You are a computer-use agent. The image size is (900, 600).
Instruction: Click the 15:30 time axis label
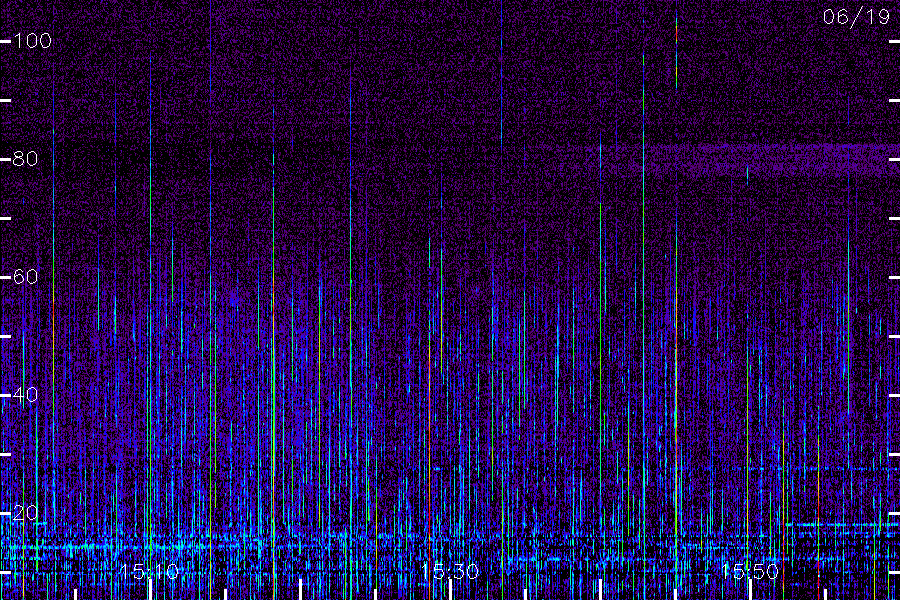coord(450,572)
